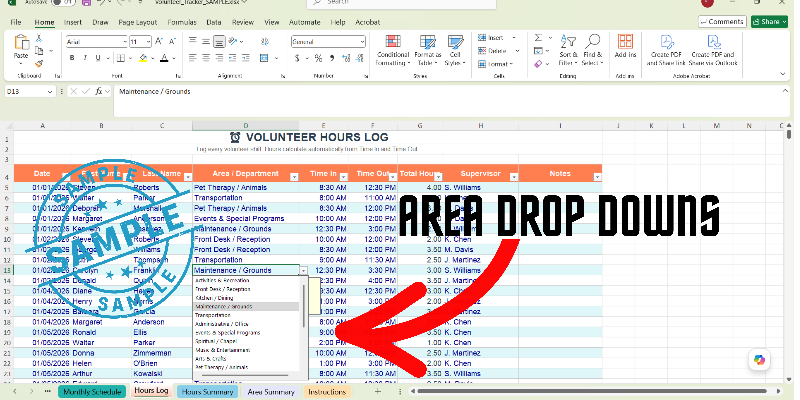800x400 pixels.
Task: Open the D13 cell validation dropdown arrow
Action: (x=304, y=270)
